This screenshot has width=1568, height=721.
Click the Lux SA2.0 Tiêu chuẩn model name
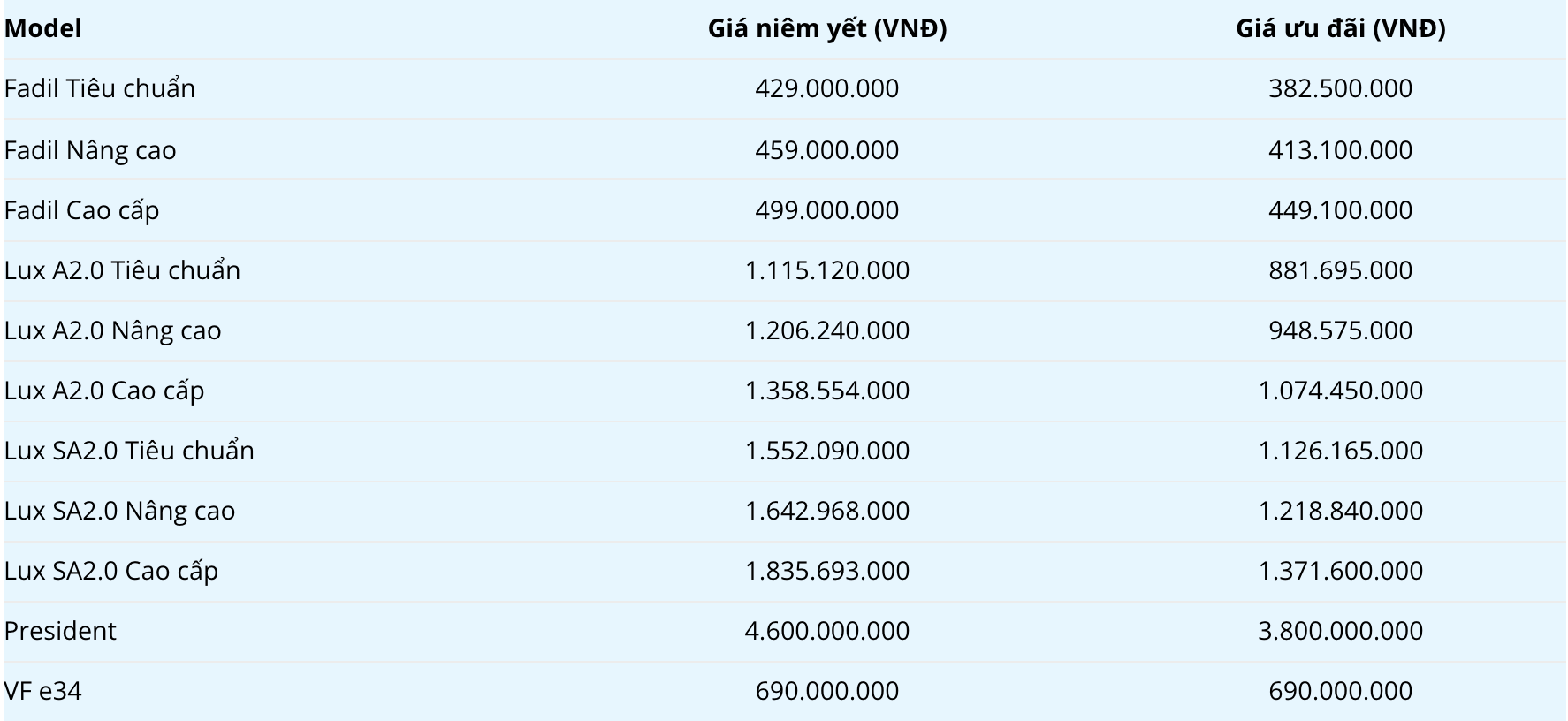(129, 451)
